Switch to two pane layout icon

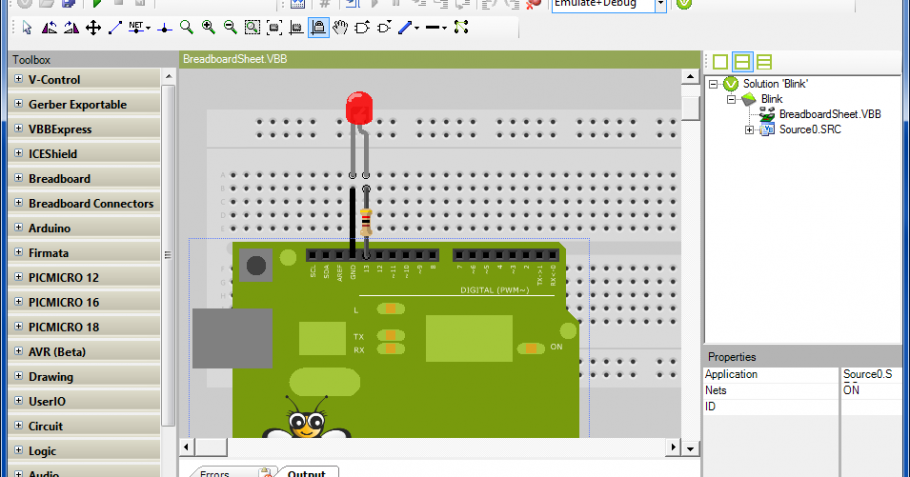point(742,62)
